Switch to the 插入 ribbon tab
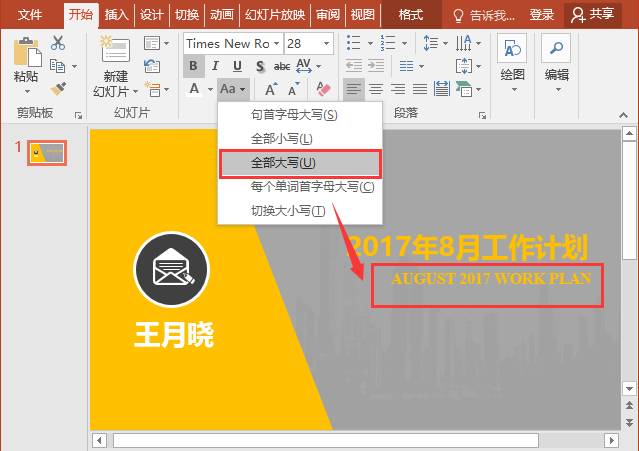 point(117,15)
